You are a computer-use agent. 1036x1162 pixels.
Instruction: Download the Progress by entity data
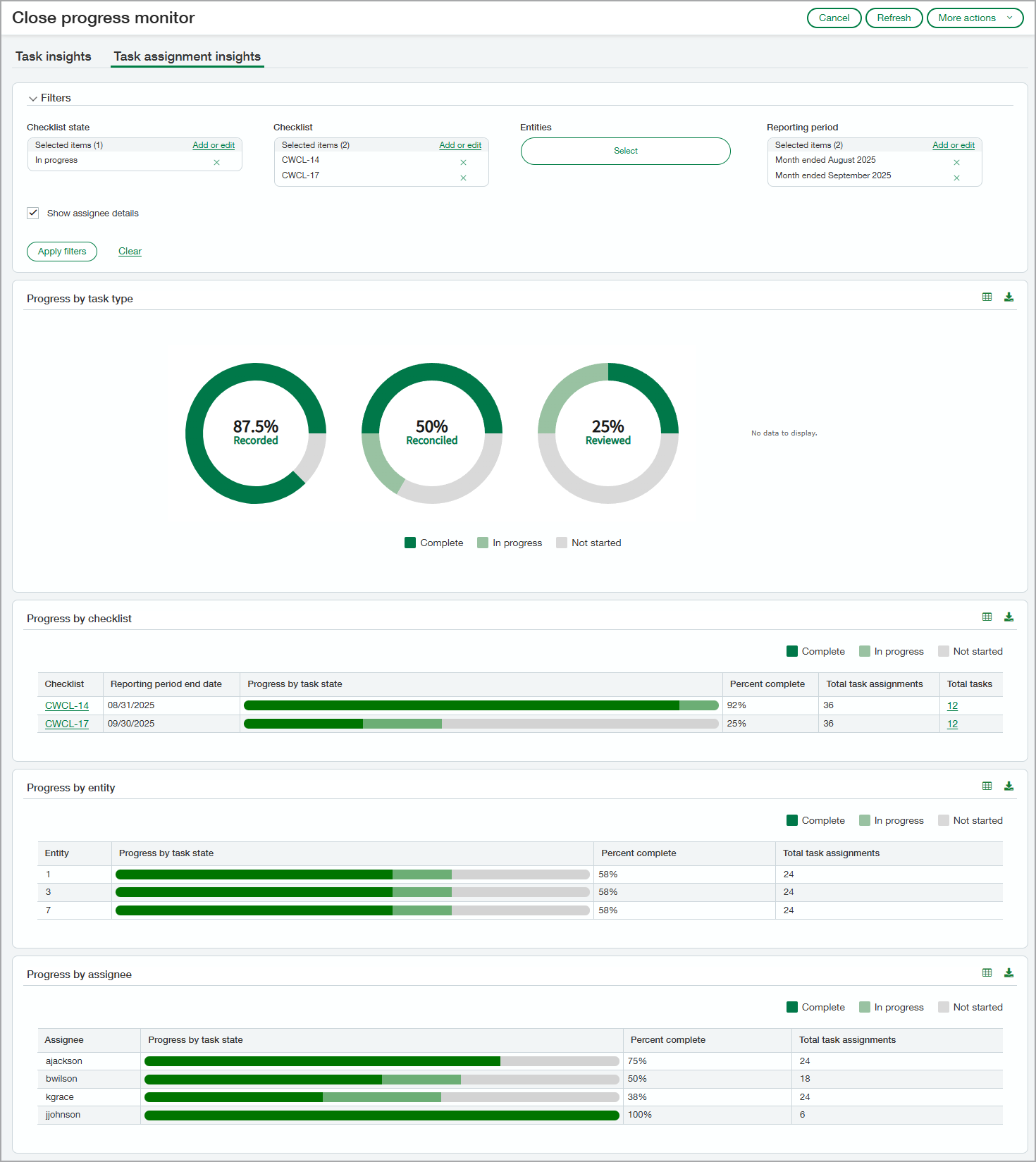(x=1009, y=786)
